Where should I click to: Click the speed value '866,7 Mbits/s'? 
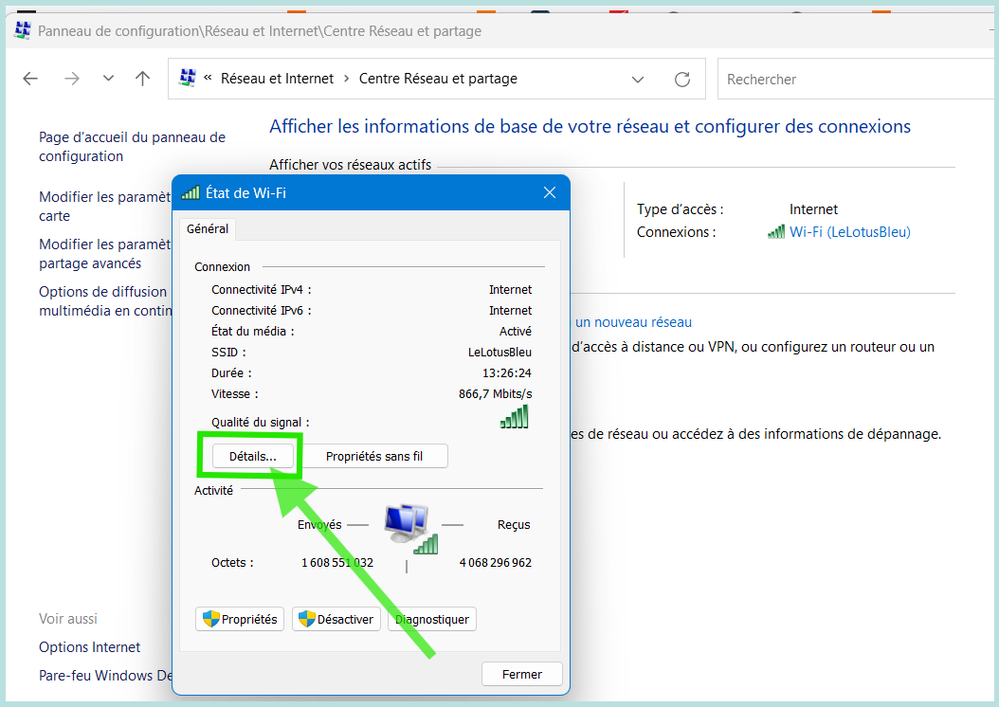(495, 394)
